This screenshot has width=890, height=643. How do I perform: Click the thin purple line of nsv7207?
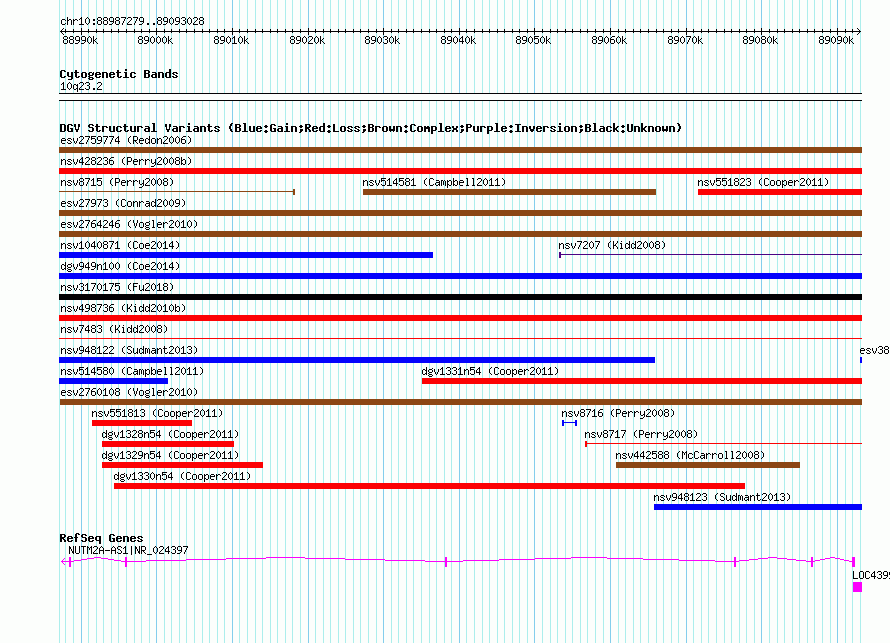tap(711, 255)
